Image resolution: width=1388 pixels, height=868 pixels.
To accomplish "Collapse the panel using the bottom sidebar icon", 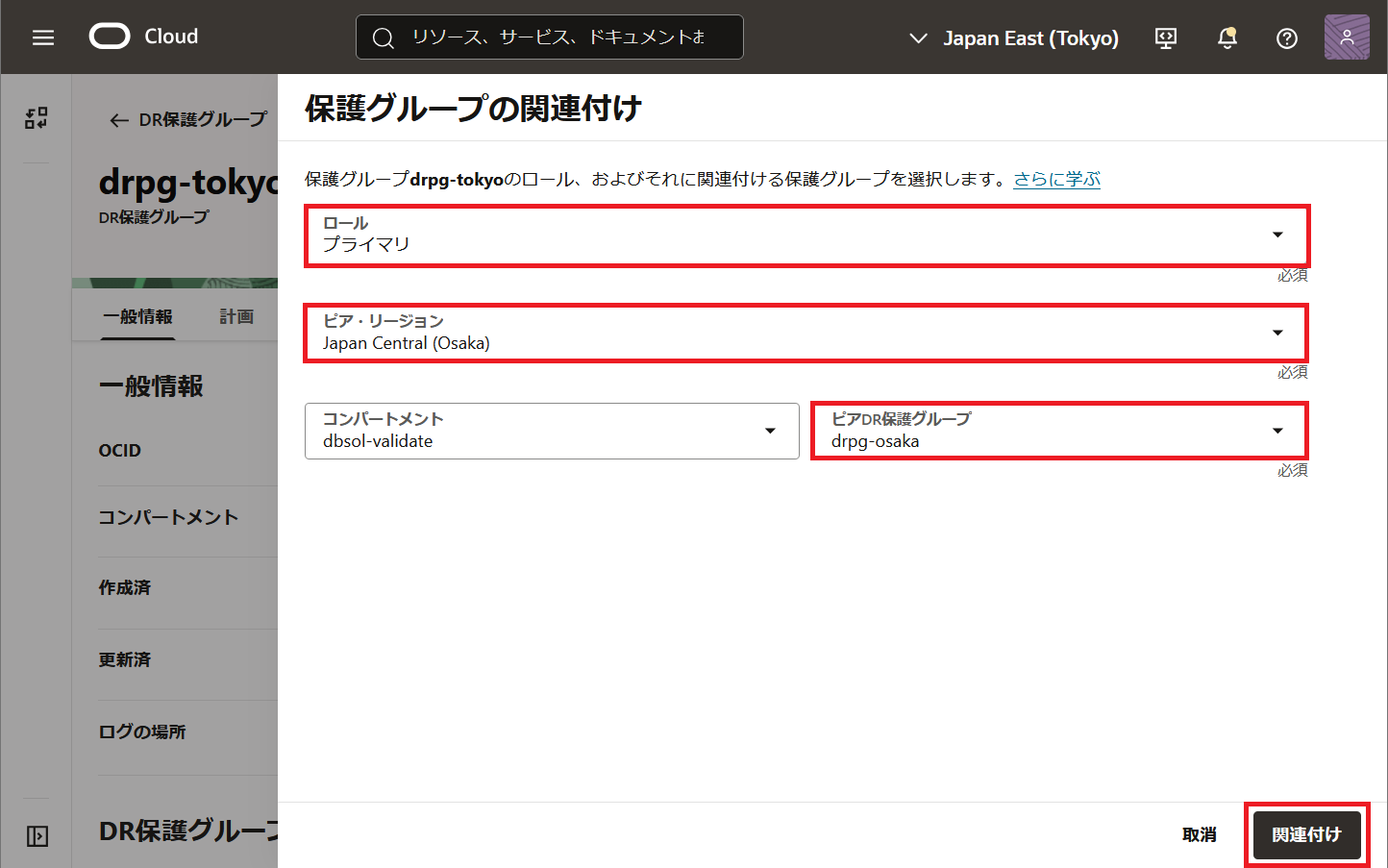I will (x=36, y=835).
